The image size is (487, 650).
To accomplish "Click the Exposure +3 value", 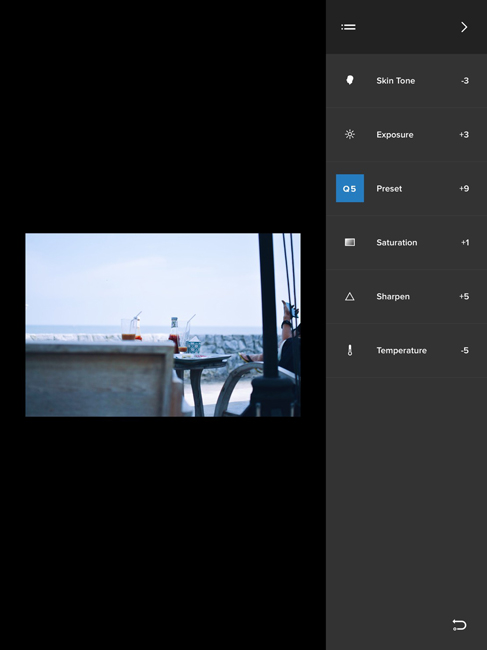I will point(464,134).
